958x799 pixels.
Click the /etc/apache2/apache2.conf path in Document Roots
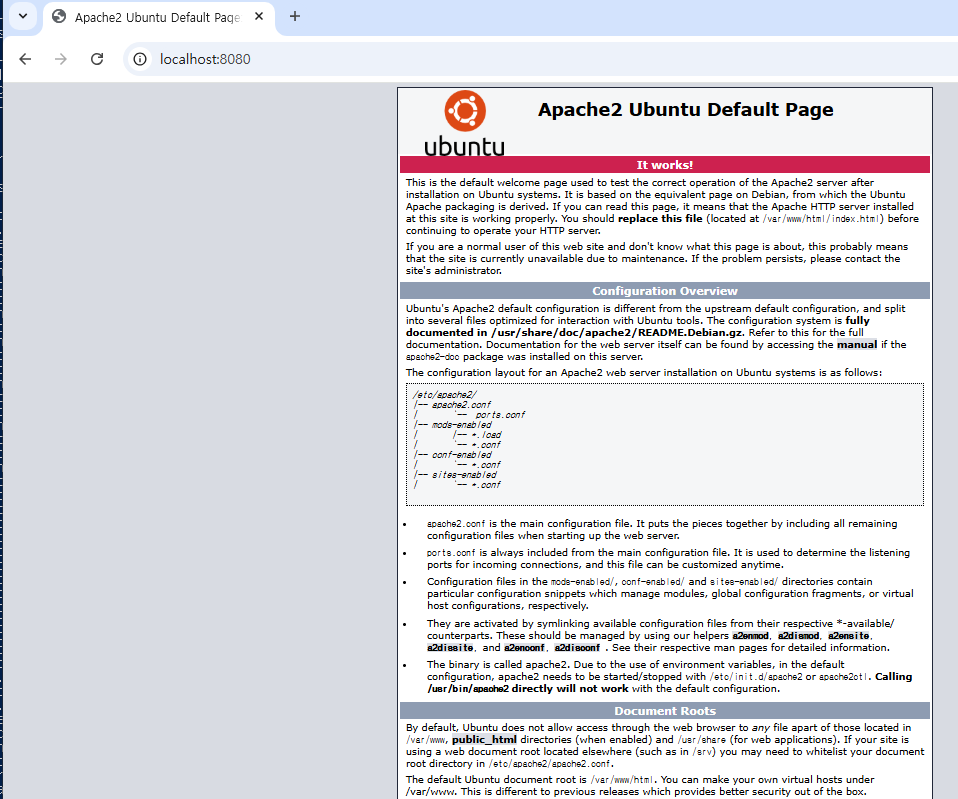click(x=549, y=764)
